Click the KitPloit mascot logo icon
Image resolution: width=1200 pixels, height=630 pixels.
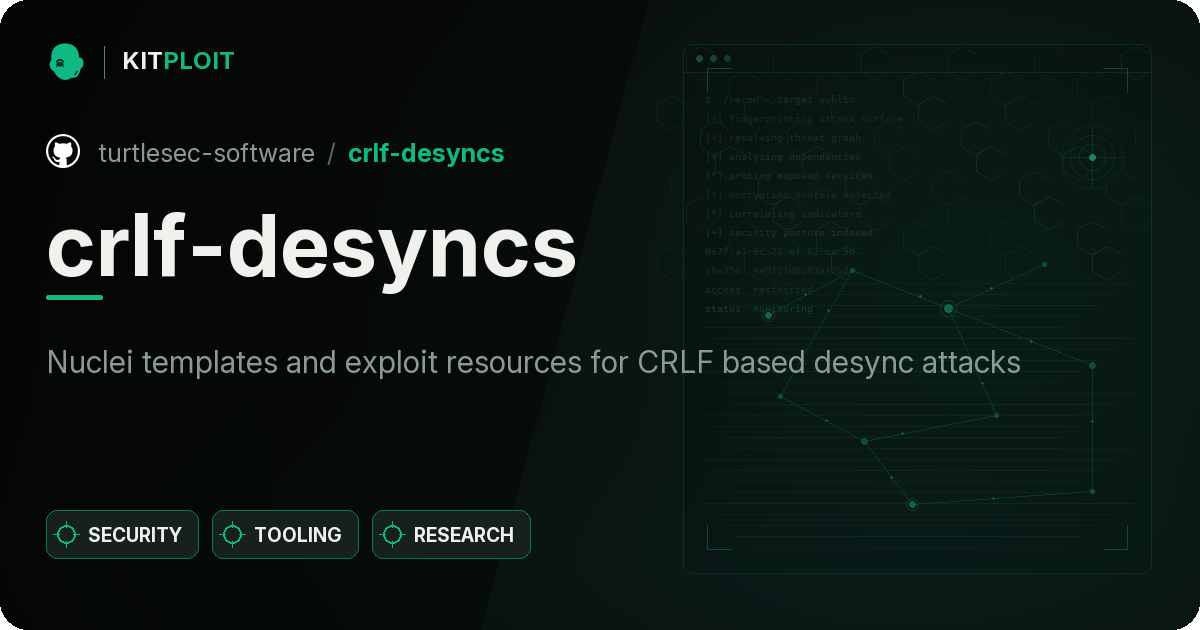[x=66, y=61]
